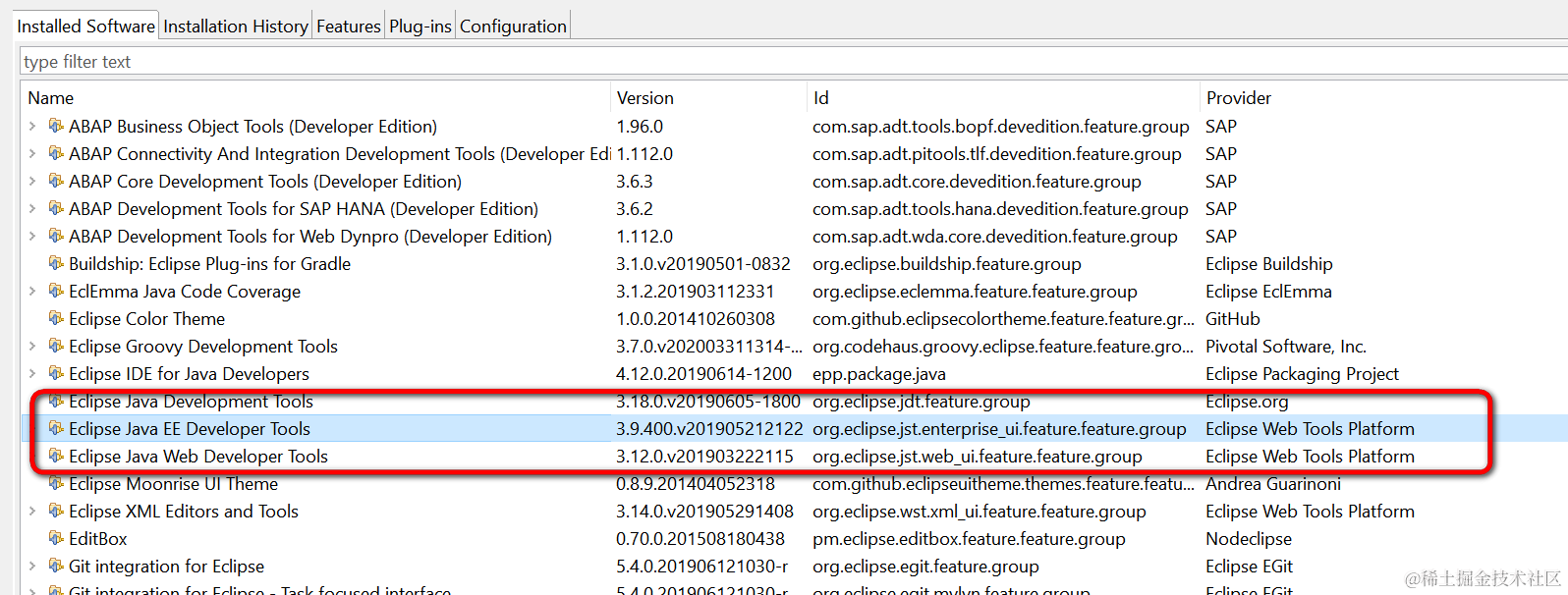Select 'Eclipse Java EE Developer Tools' entry
The width and height of the screenshot is (1568, 595).
pos(189,429)
